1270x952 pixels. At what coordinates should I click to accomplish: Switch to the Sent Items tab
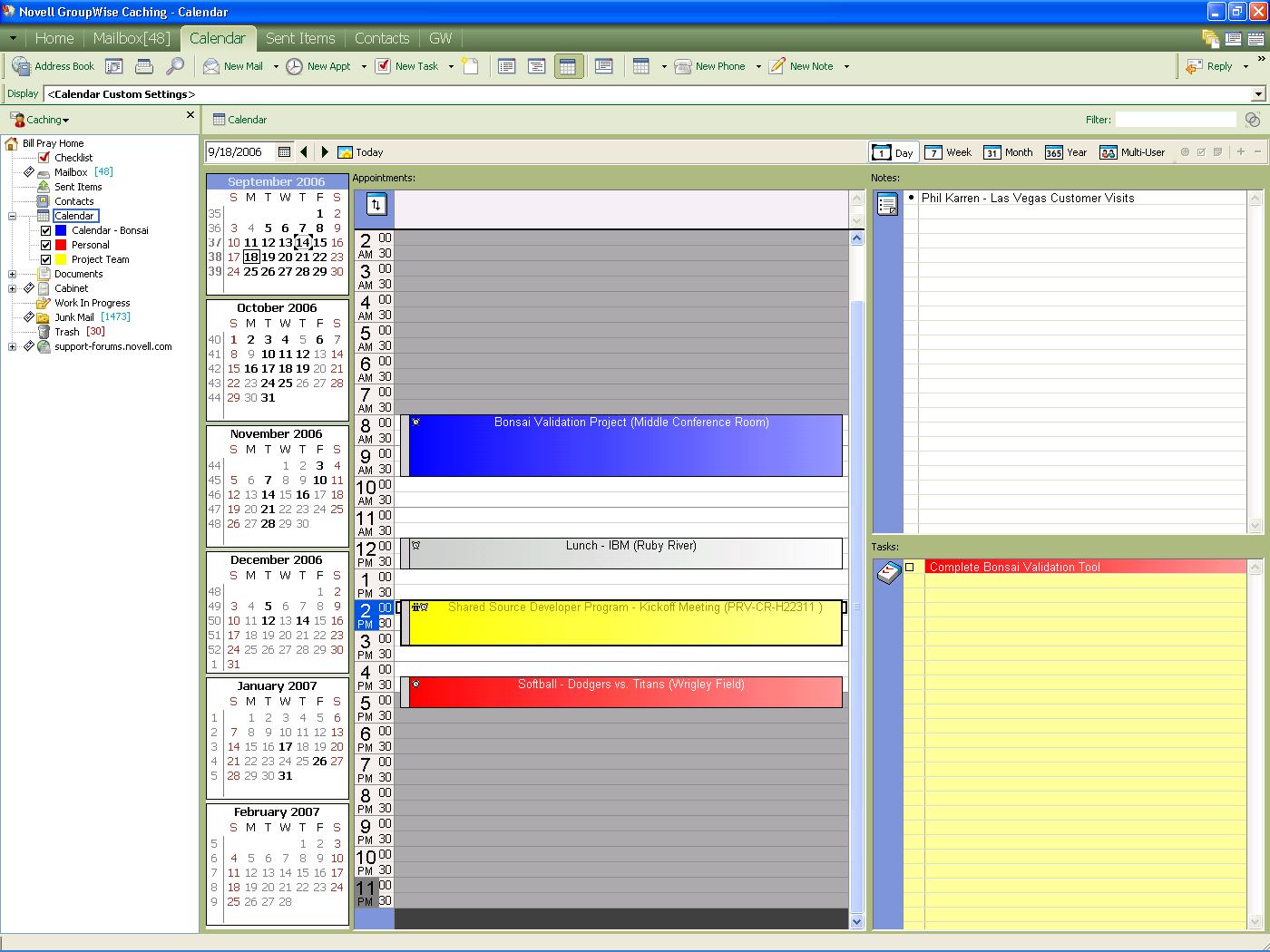coord(300,38)
